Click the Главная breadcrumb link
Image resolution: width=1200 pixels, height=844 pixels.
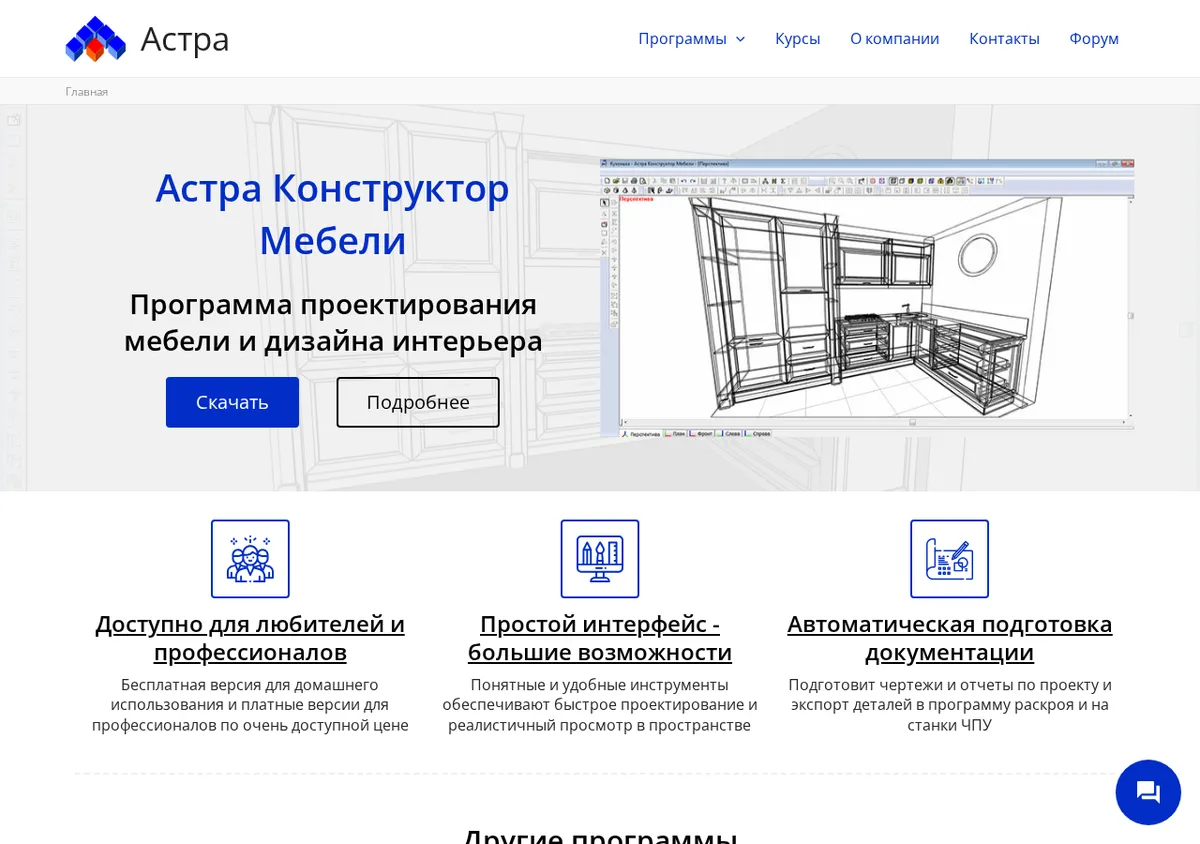[87, 91]
